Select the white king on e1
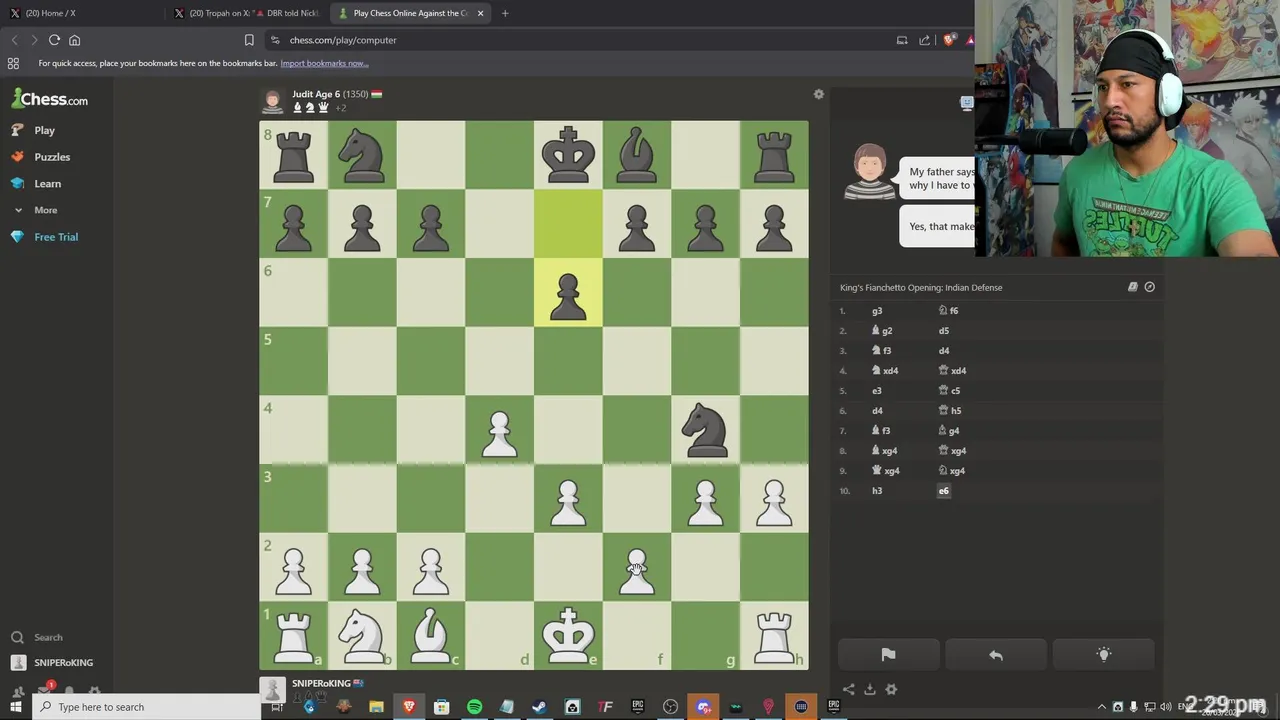Viewport: 1280px width, 720px height. click(x=568, y=635)
